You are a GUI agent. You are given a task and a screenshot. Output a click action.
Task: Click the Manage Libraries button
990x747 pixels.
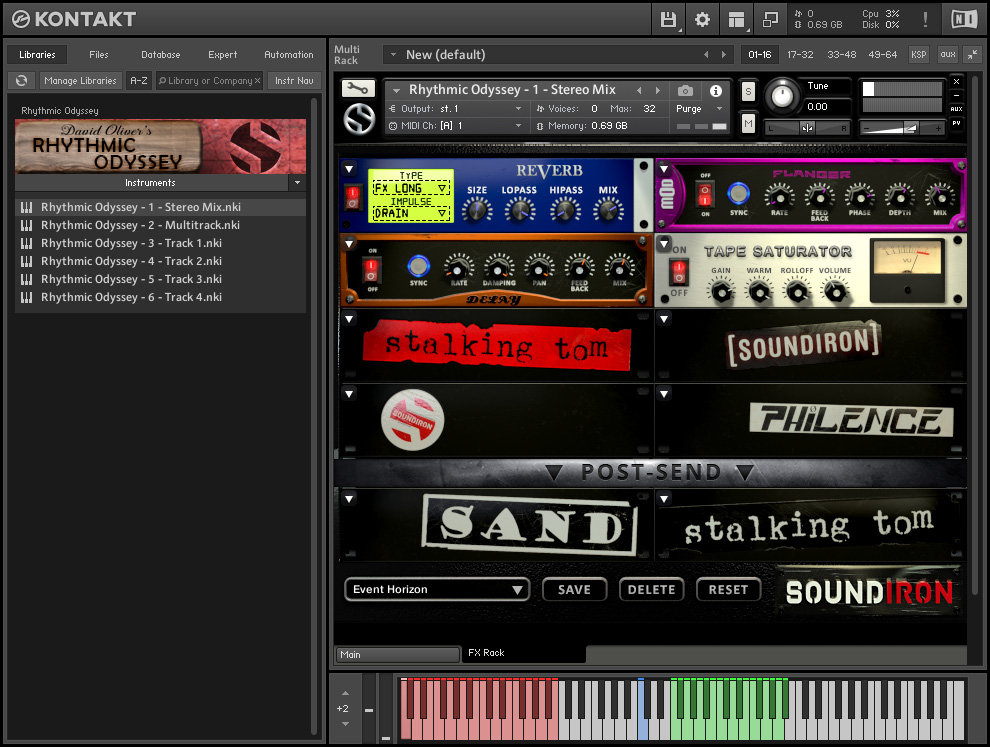click(x=81, y=81)
